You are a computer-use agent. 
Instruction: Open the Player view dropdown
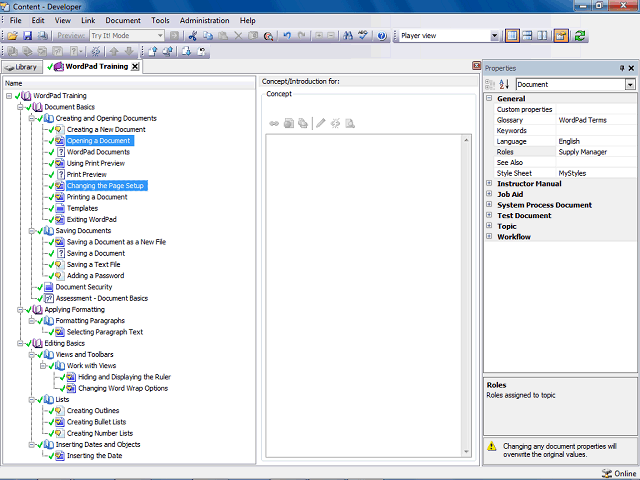pyautogui.click(x=494, y=36)
